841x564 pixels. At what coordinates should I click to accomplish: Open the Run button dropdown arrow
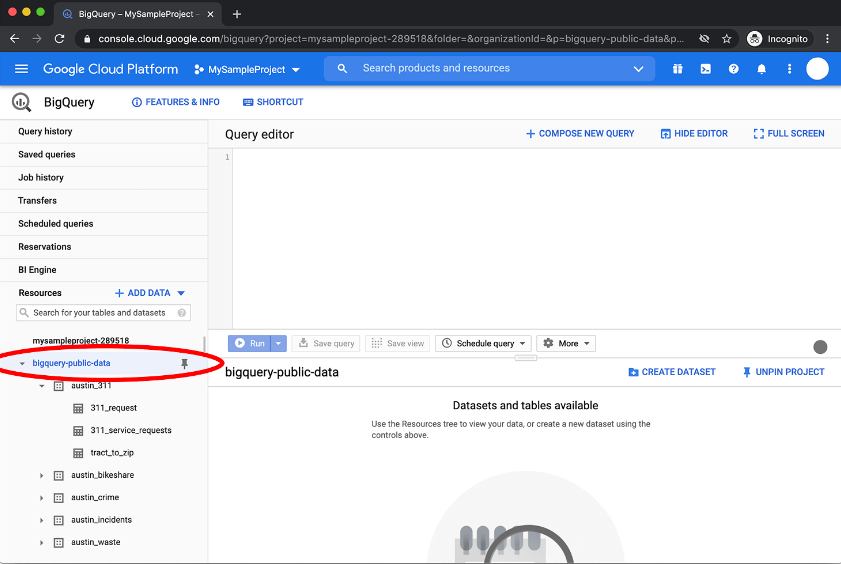click(278, 344)
